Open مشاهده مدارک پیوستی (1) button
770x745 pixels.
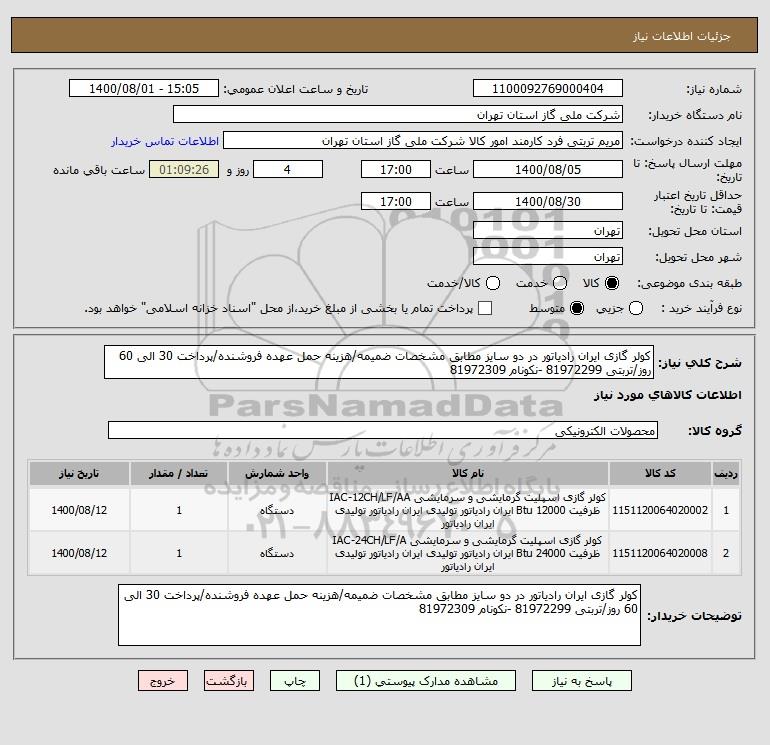[426, 681]
